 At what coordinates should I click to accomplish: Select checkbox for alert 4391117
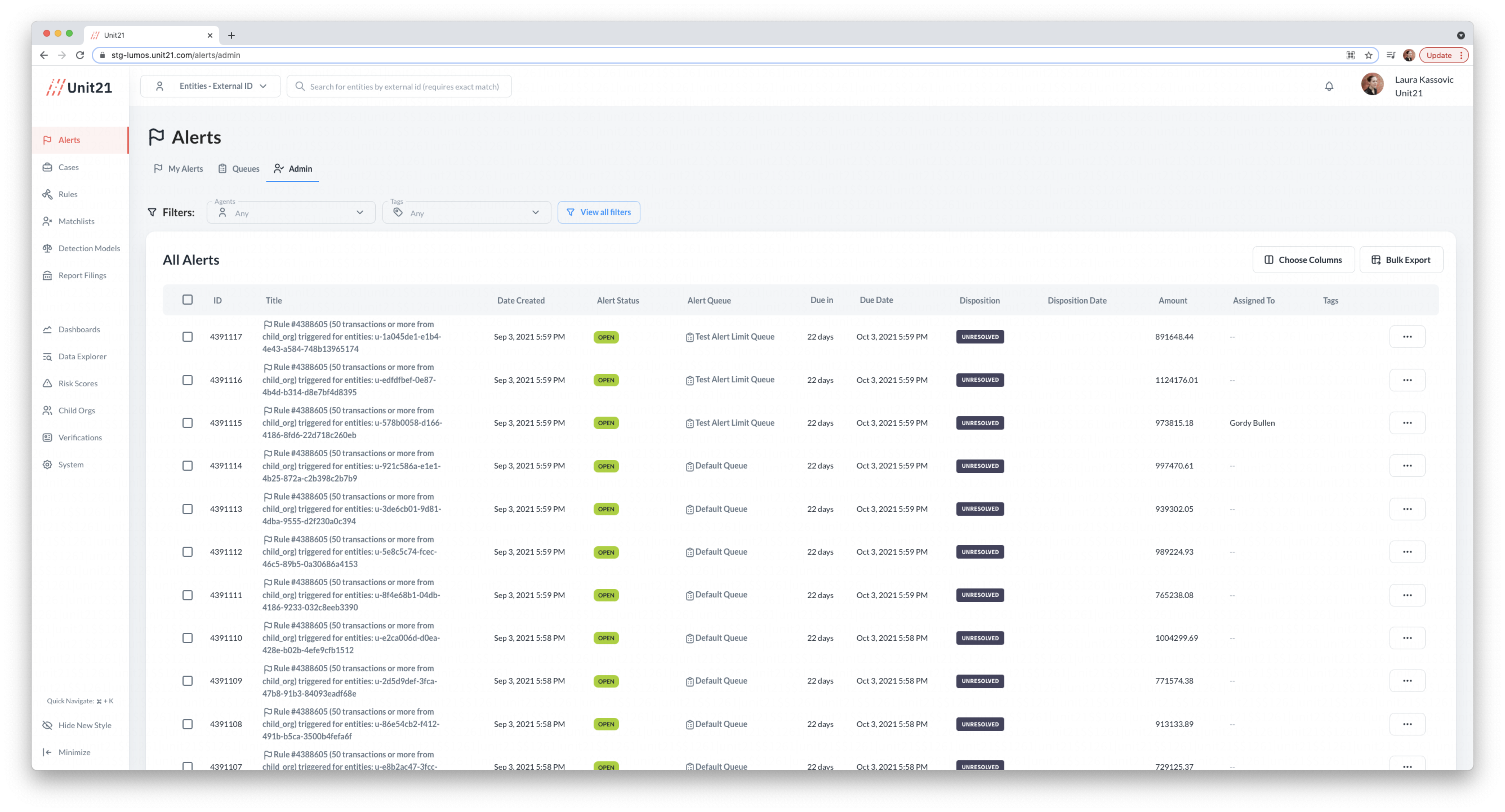pyautogui.click(x=188, y=336)
